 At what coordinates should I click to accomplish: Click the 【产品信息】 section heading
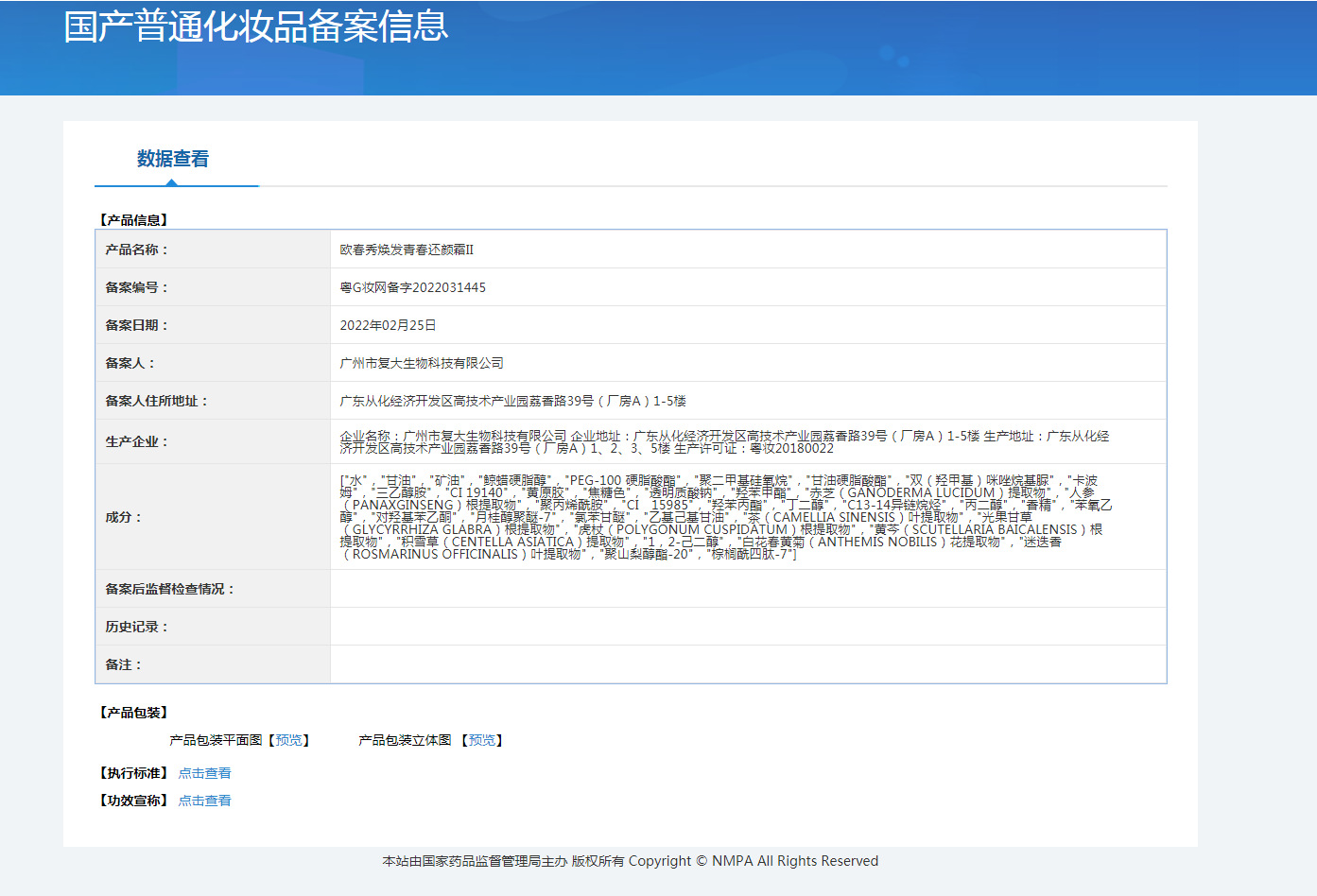click(133, 220)
